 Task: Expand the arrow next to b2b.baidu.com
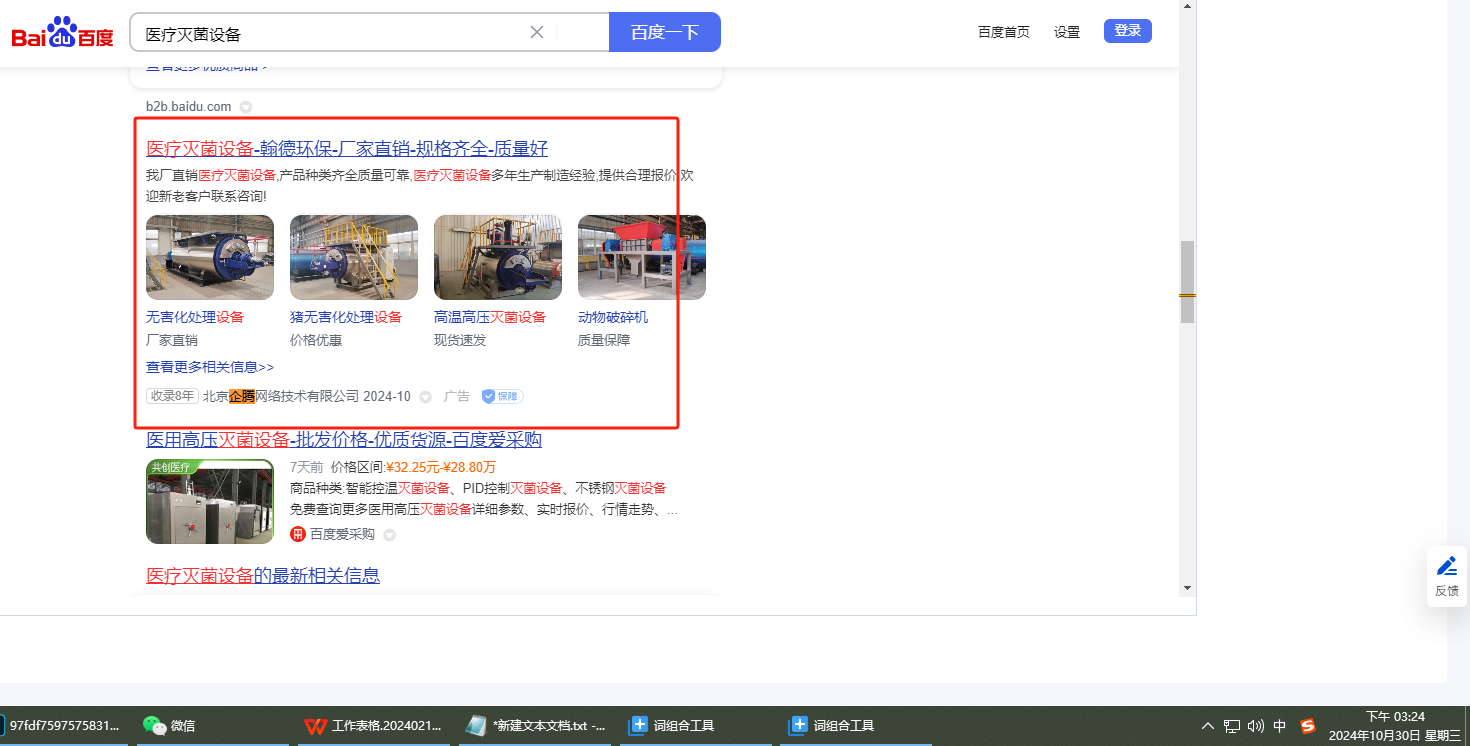(246, 107)
